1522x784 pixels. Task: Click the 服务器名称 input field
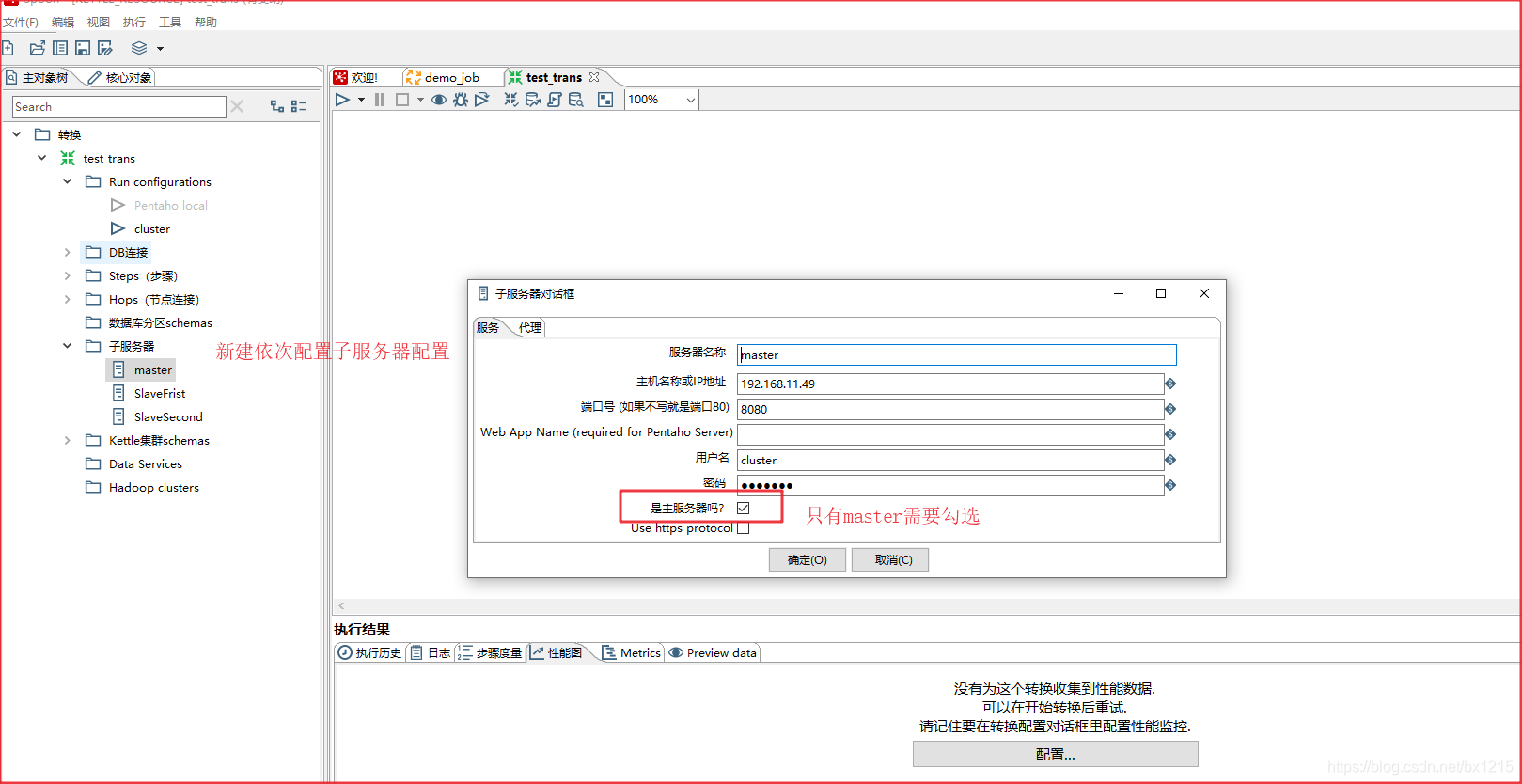click(957, 354)
